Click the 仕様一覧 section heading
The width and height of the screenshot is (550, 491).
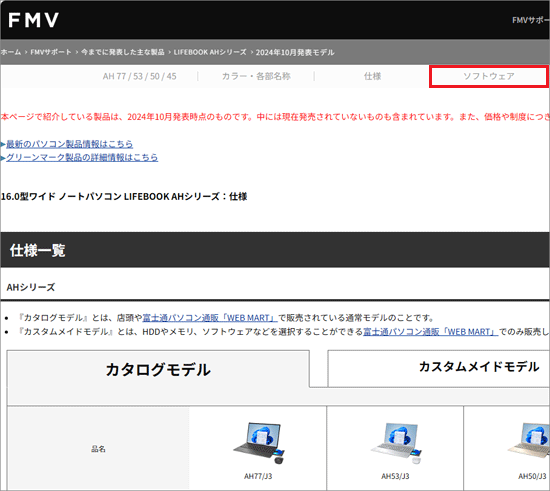(38, 250)
